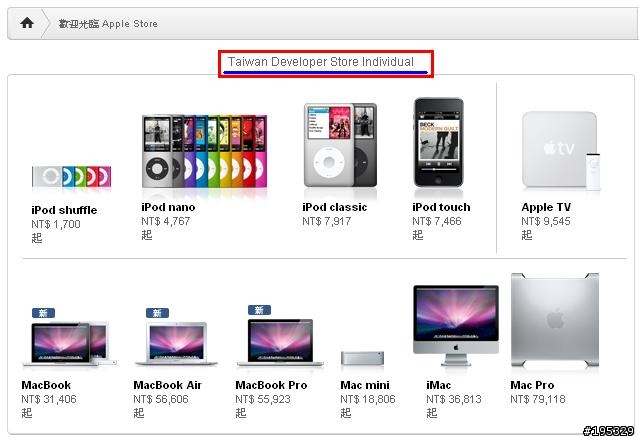Click the Mac mini product image

tap(362, 358)
